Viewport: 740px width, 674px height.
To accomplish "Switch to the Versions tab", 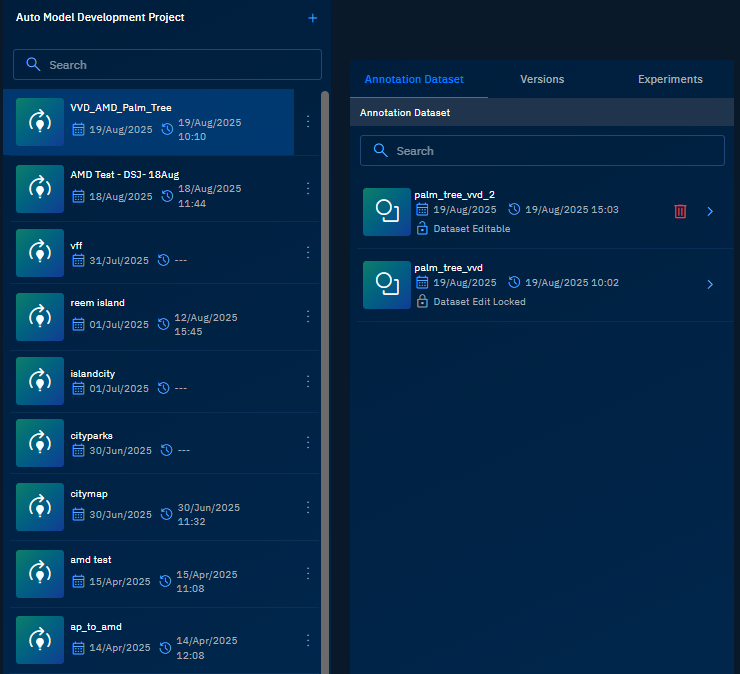I will 542,79.
